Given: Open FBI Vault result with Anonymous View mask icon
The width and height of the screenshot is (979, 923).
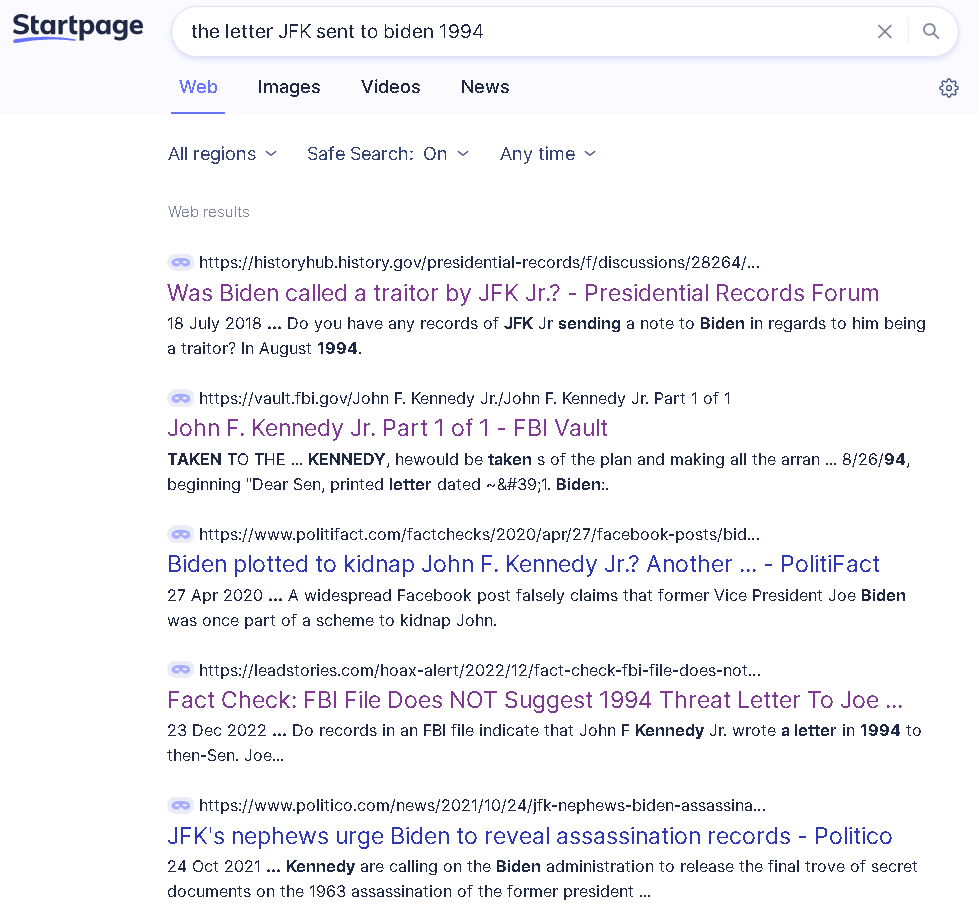Looking at the screenshot, I should (x=181, y=398).
